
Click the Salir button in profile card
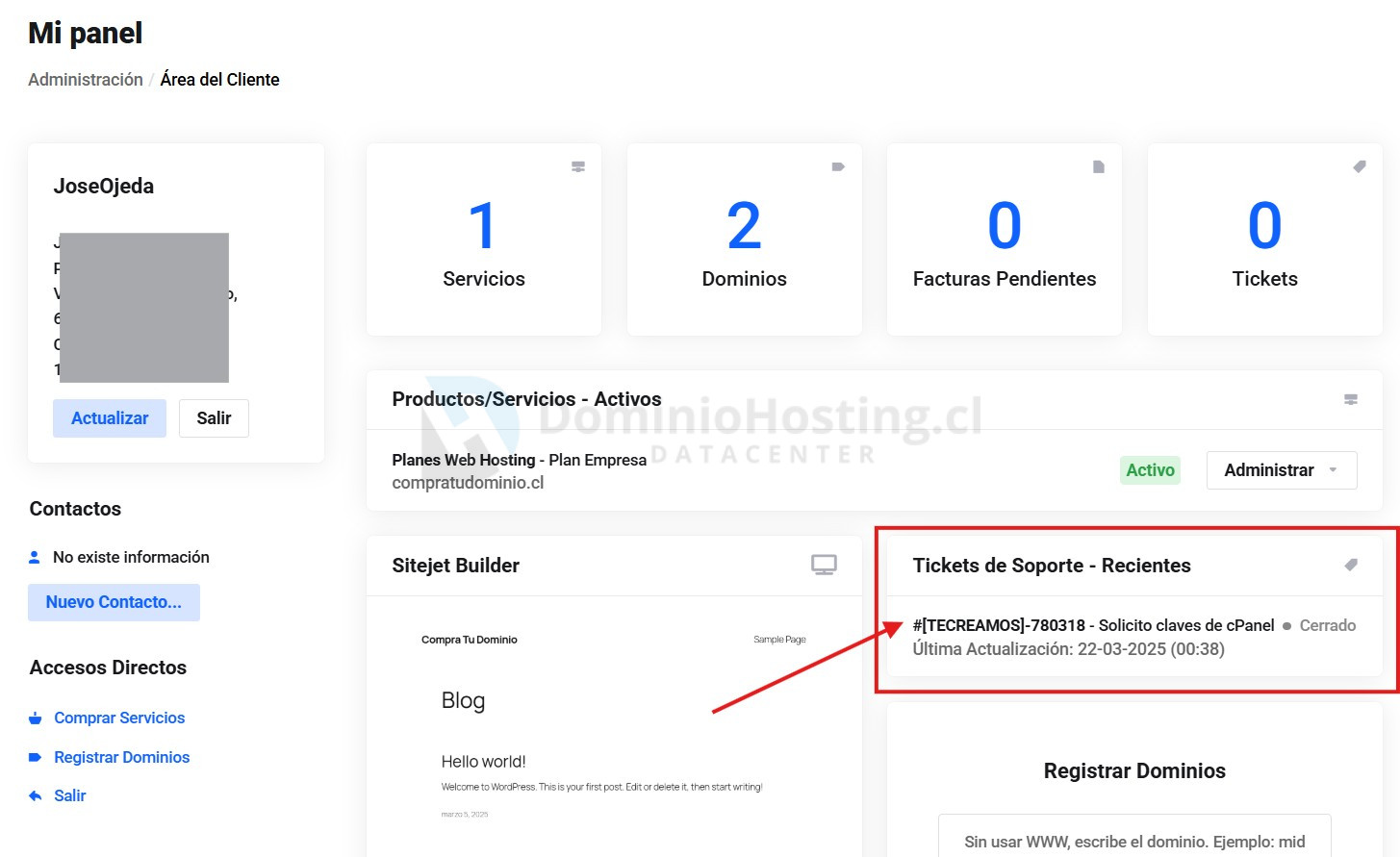pos(214,418)
